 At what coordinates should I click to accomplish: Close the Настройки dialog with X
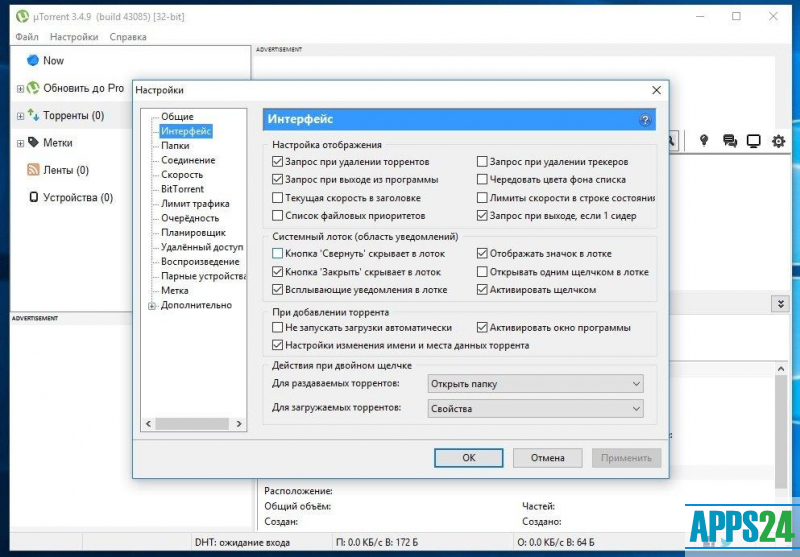click(657, 90)
